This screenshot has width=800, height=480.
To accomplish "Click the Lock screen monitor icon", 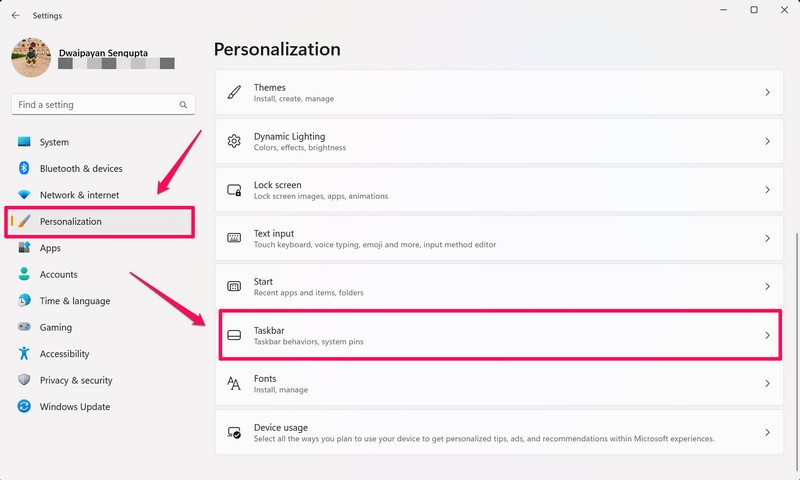I will coord(234,190).
